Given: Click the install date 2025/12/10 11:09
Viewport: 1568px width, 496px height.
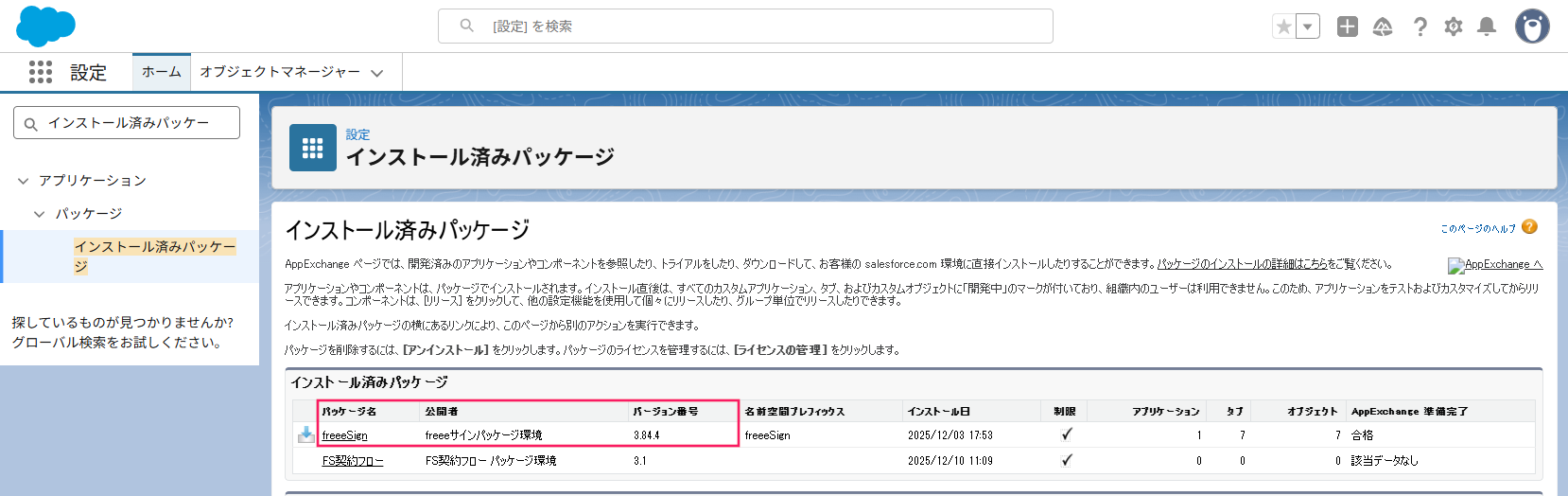Looking at the screenshot, I should tap(950, 461).
